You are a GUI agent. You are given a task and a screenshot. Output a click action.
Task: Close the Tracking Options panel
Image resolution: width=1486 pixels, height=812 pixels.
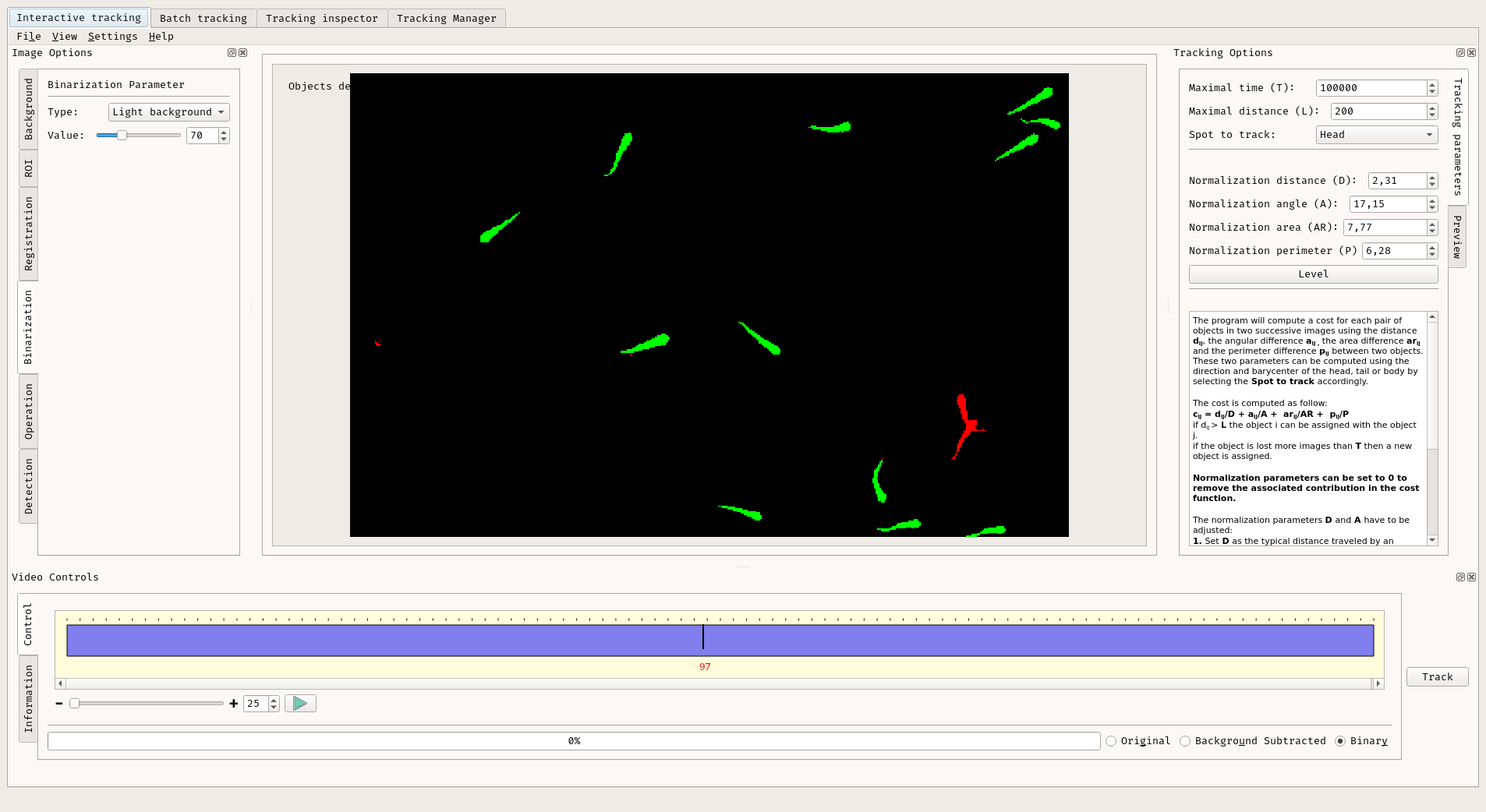[1471, 53]
